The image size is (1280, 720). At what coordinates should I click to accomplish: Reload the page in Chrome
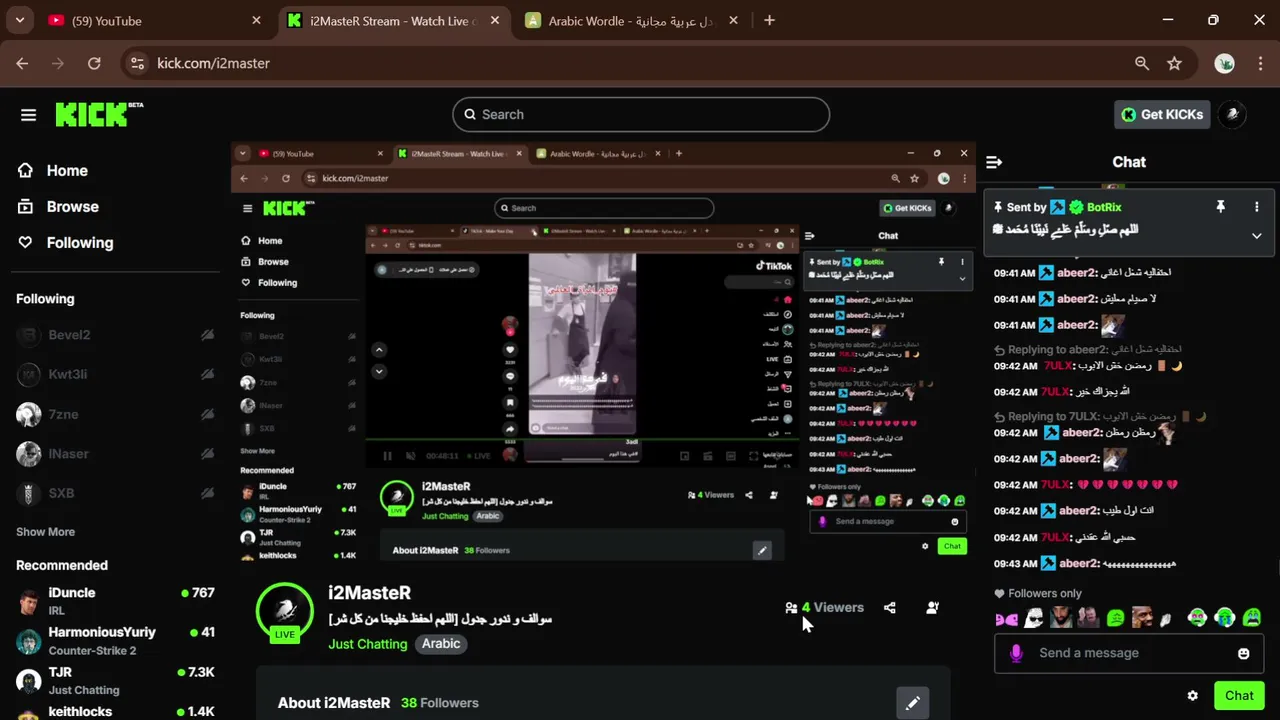point(94,63)
